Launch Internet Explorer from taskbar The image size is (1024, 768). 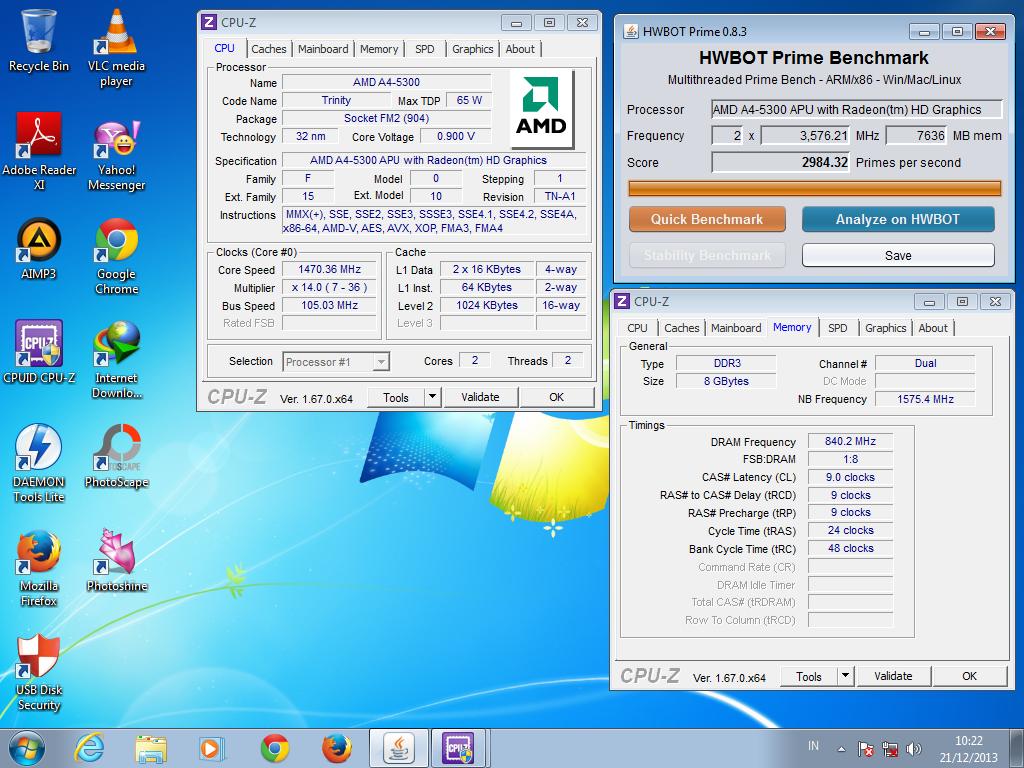tap(89, 748)
